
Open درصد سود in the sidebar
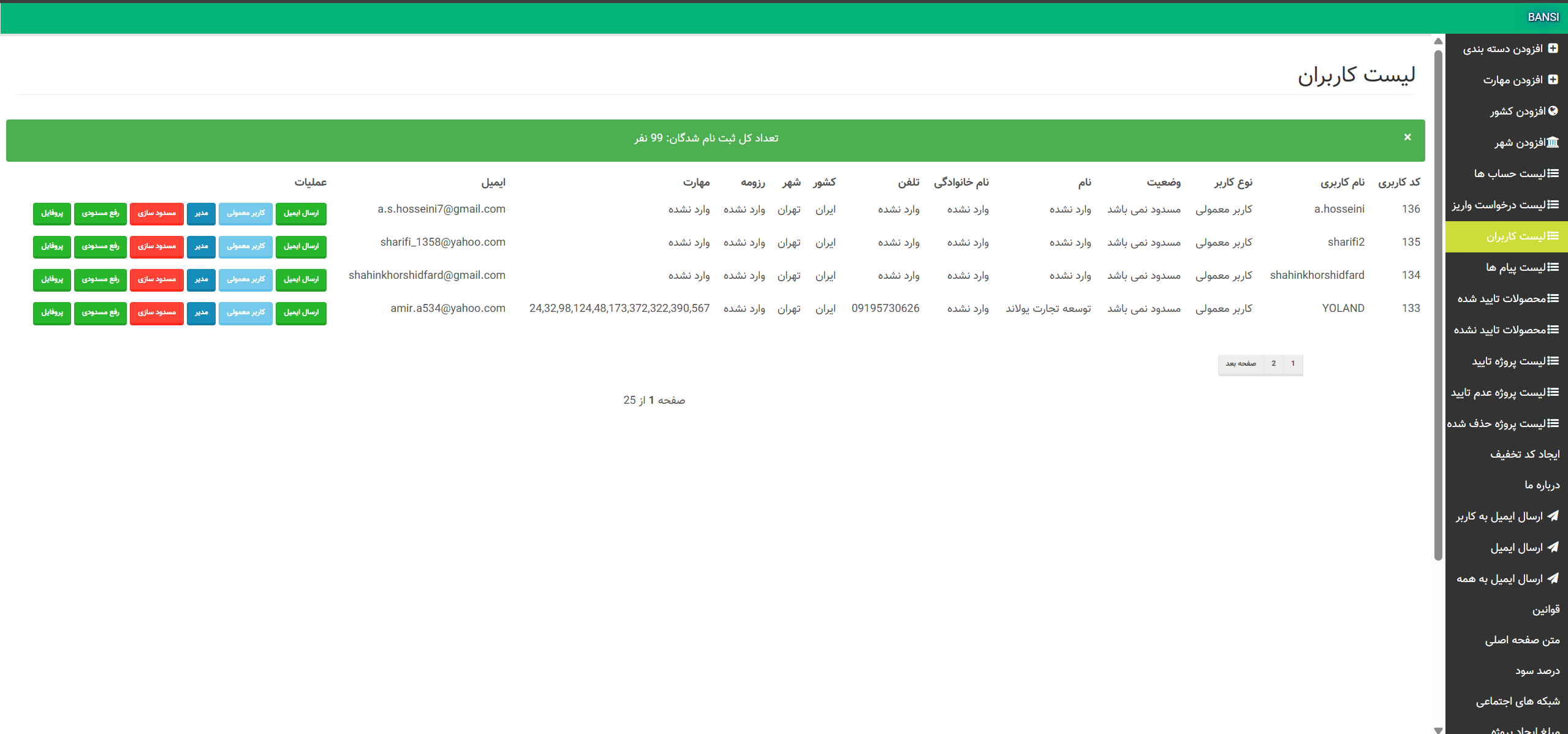(1537, 671)
